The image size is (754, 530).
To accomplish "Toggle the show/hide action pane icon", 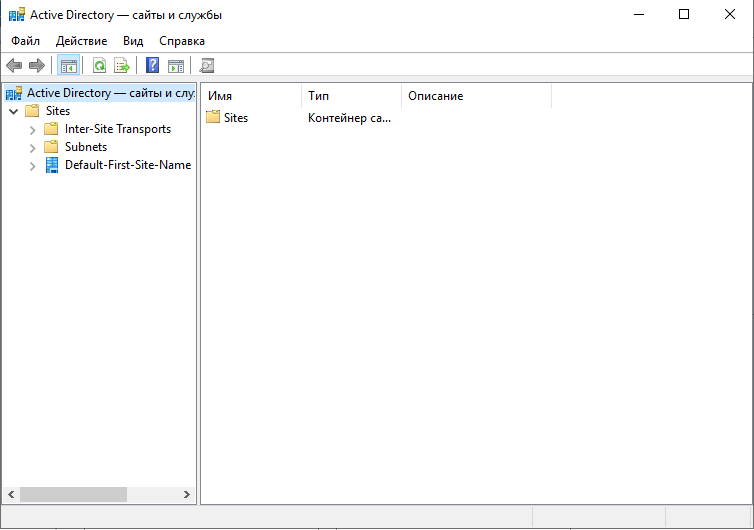I will (x=176, y=66).
